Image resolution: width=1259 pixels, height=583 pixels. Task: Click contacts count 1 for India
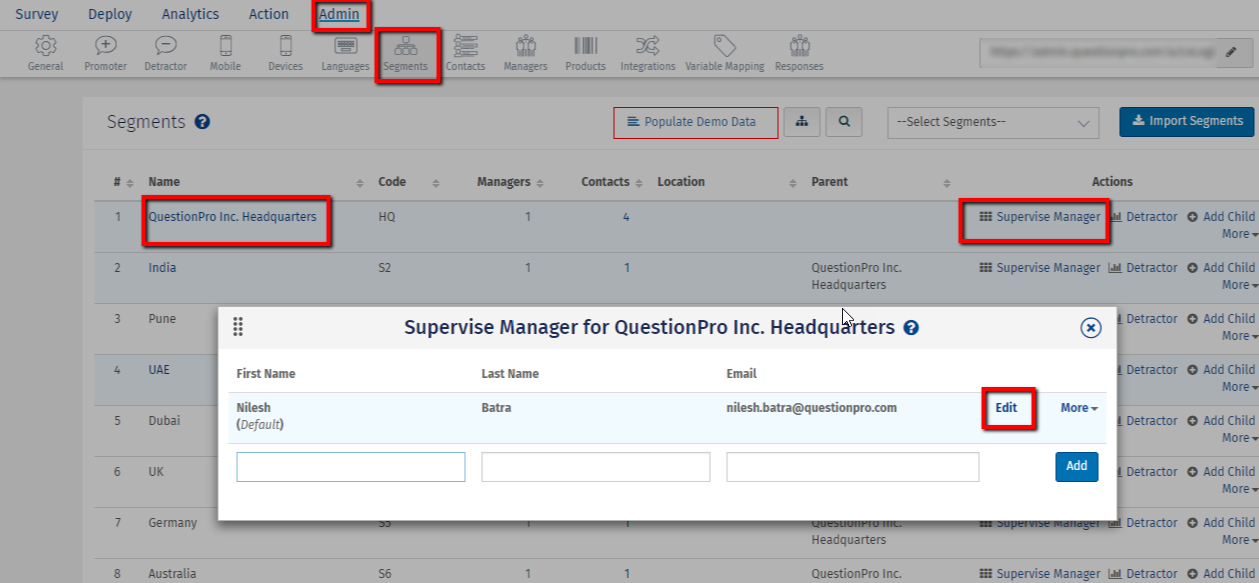627,268
